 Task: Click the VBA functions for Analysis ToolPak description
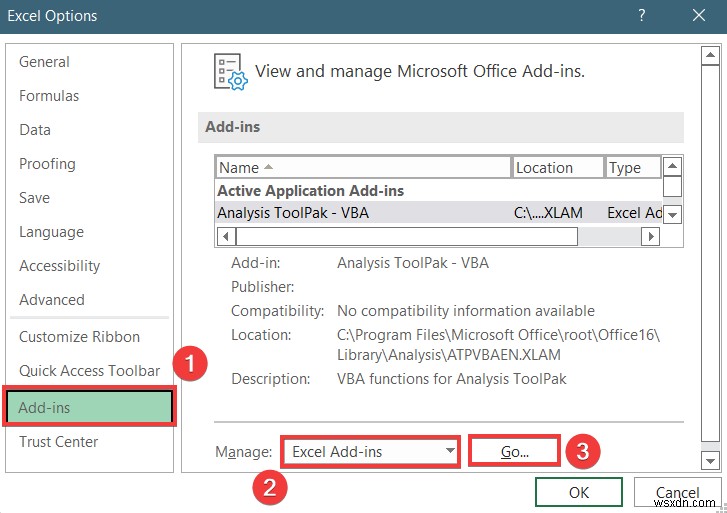(452, 378)
